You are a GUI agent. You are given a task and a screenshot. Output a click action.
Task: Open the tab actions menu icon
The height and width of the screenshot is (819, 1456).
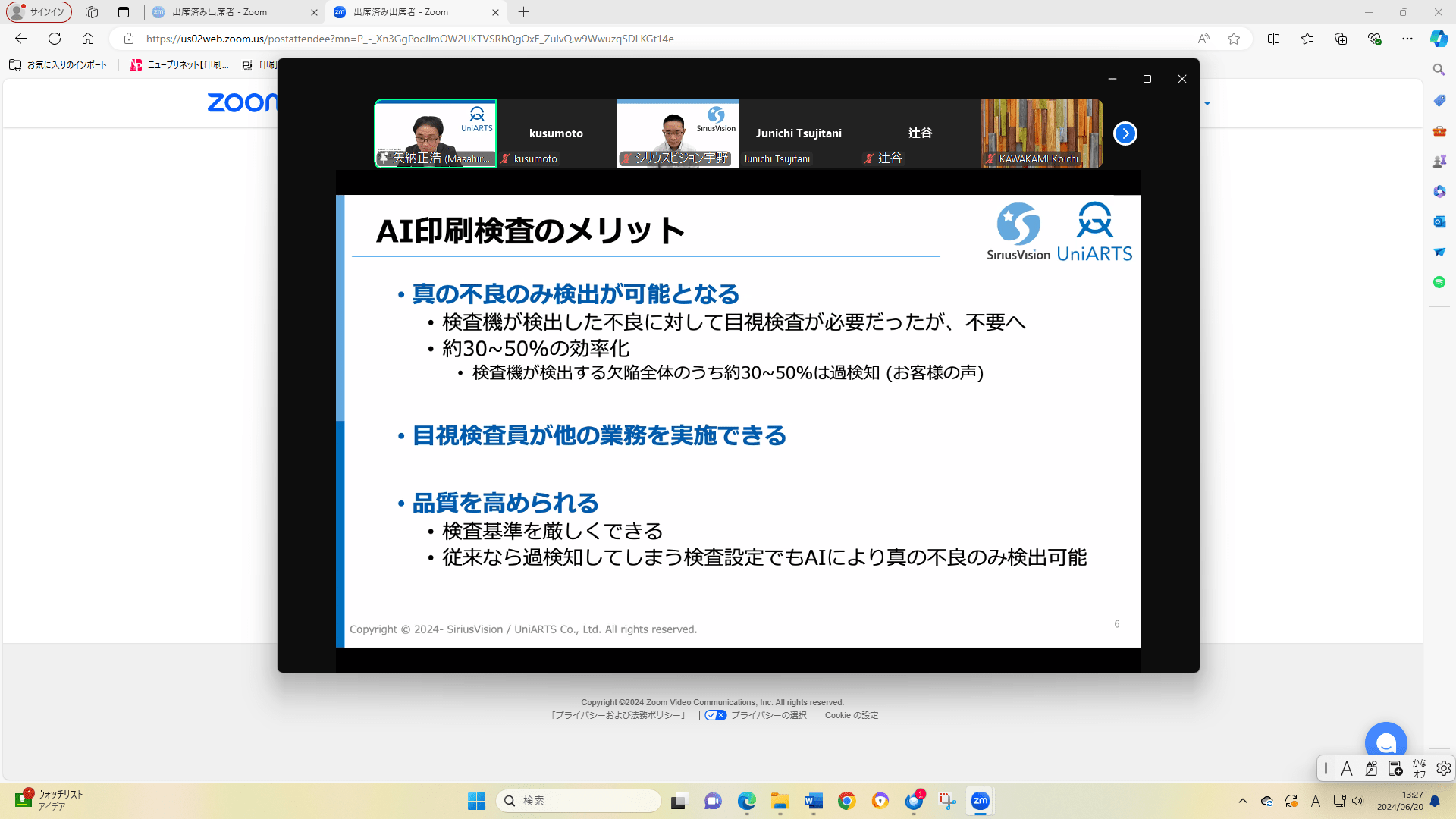[124, 12]
